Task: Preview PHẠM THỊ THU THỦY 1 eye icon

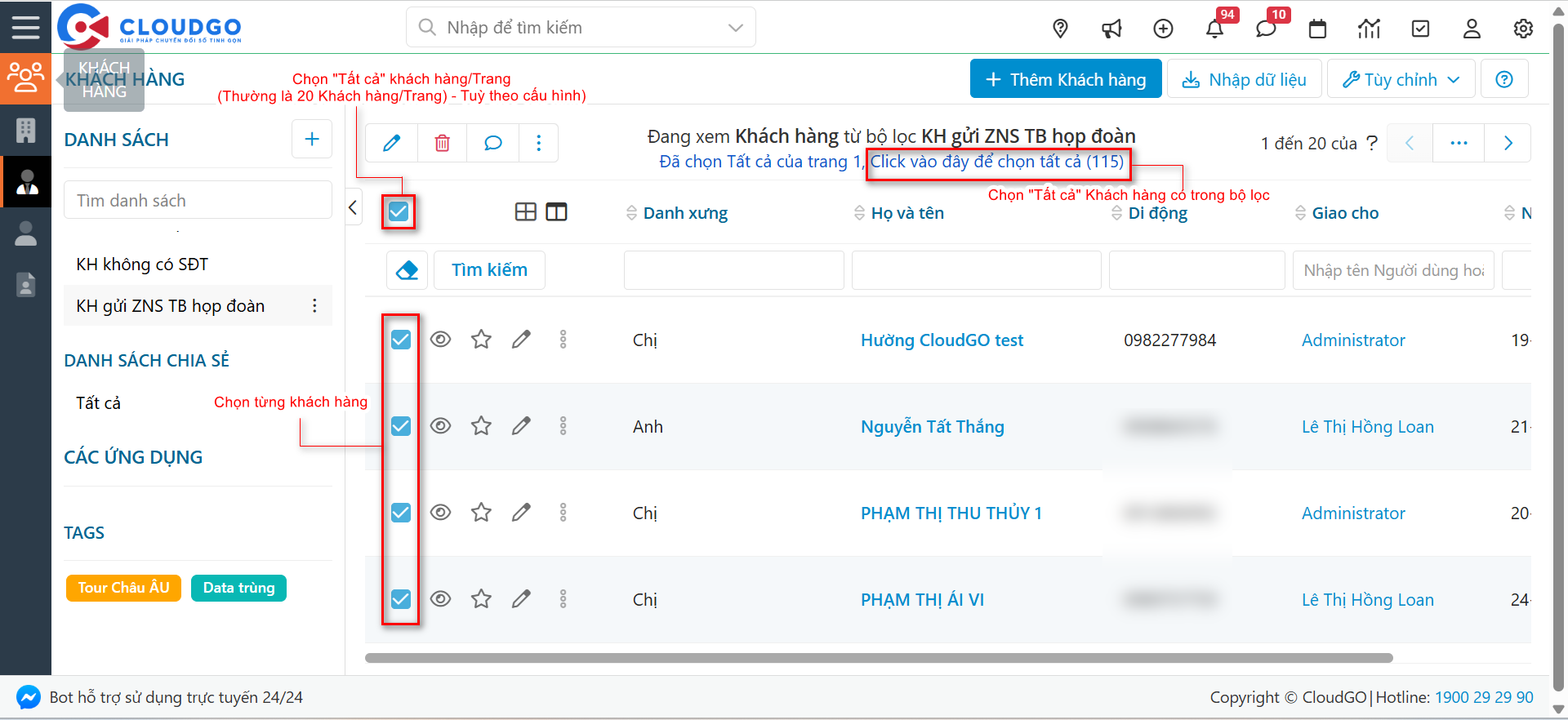Action: coord(441,513)
